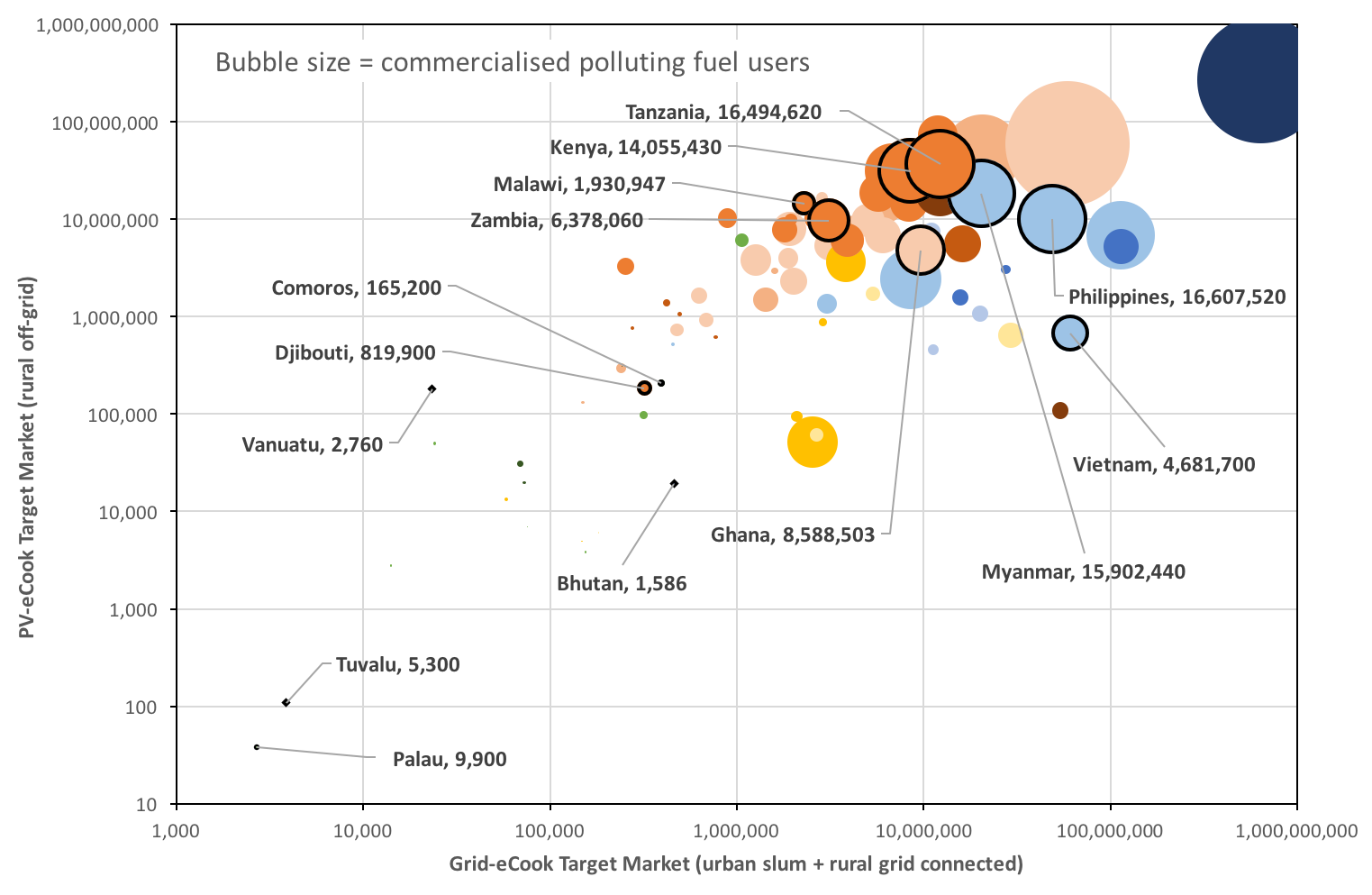
Task: Select the Grid-eCook Target Market axis title
Action: (736, 863)
